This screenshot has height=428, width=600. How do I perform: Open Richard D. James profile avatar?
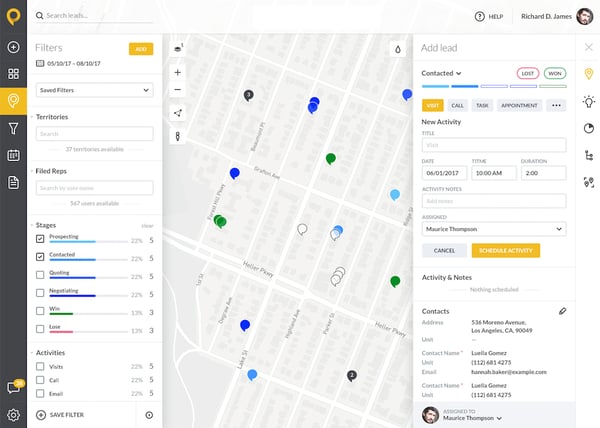click(584, 16)
